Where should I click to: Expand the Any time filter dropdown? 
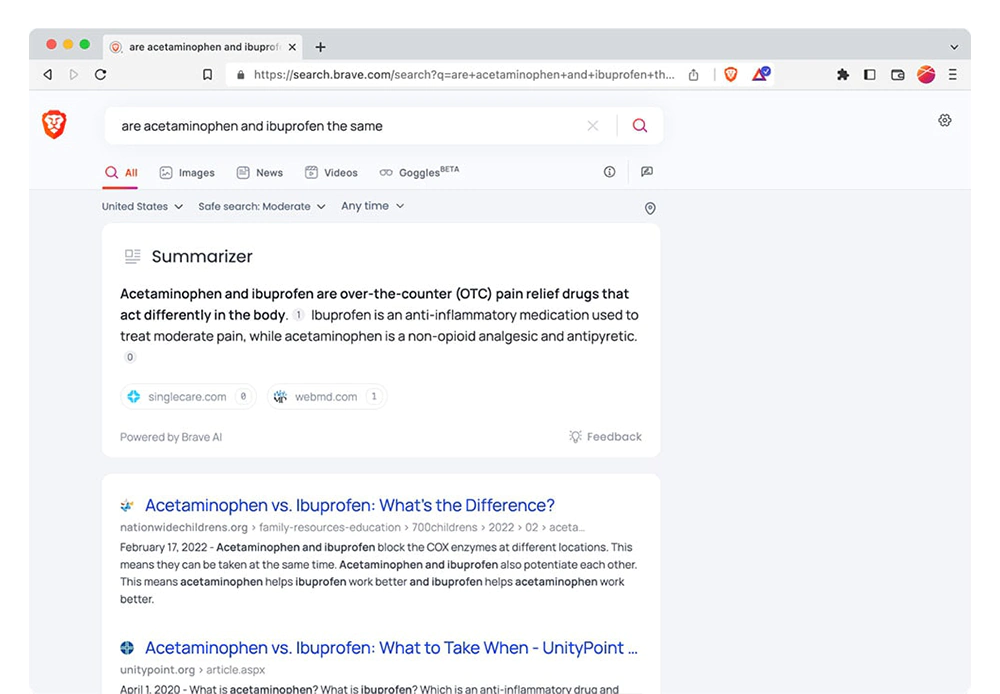tap(371, 206)
